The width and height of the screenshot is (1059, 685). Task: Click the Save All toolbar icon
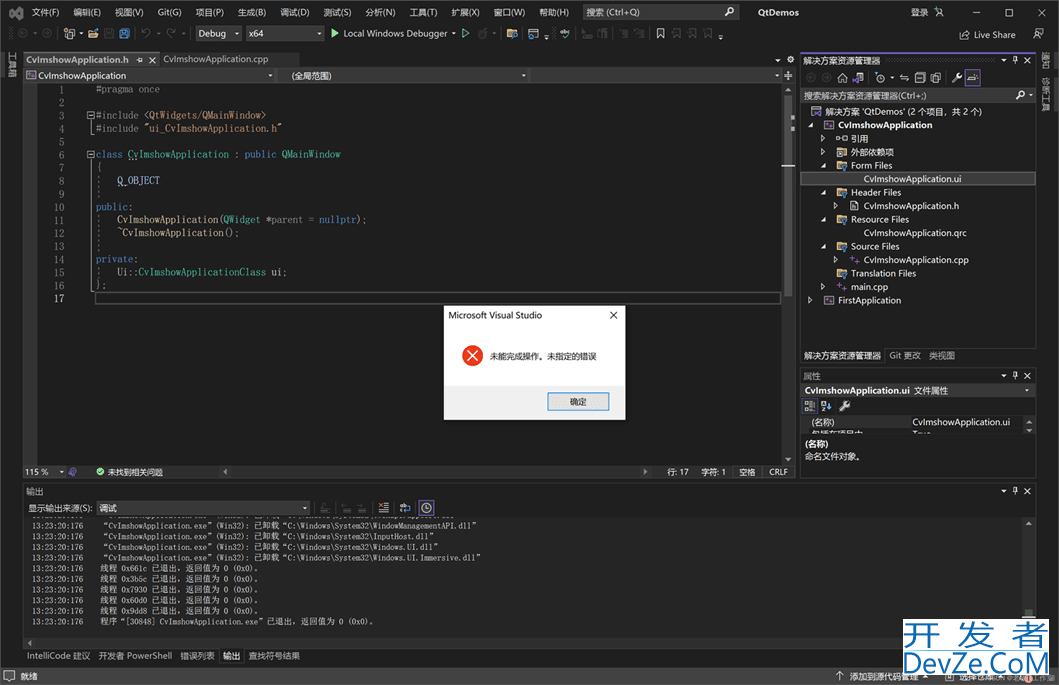[x=124, y=33]
